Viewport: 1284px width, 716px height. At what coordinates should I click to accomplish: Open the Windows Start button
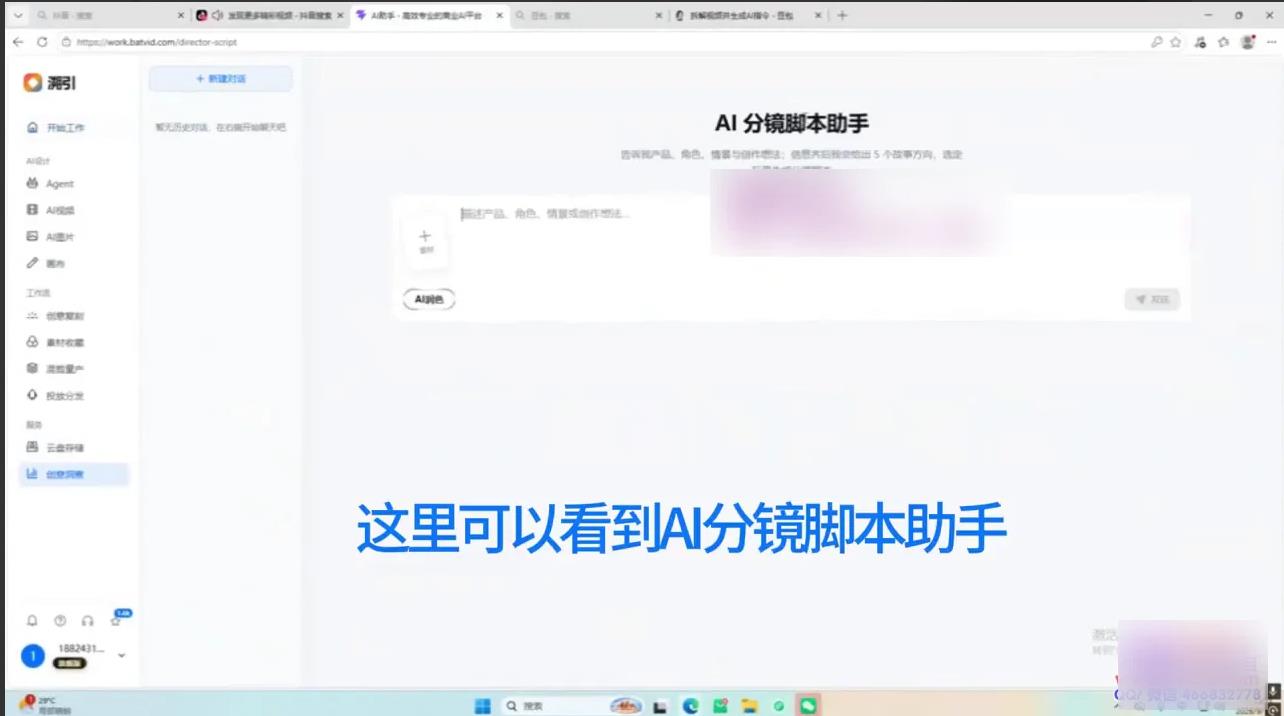click(483, 705)
